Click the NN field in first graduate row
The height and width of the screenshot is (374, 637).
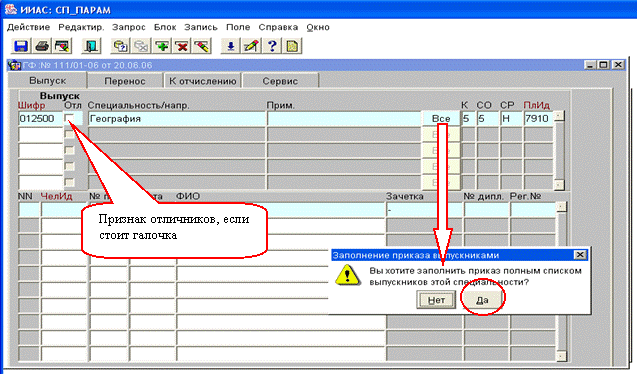[28, 210]
